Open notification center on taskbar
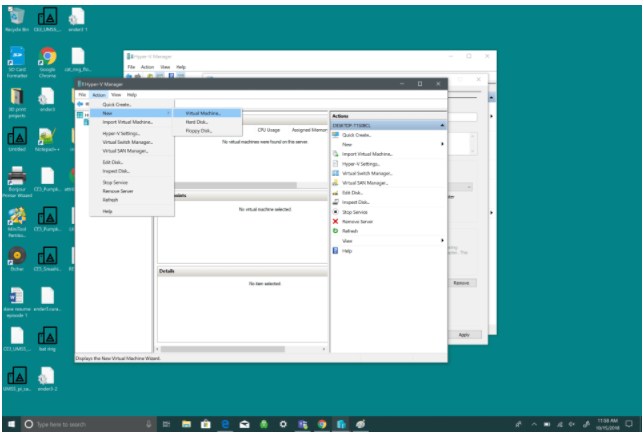The width and height of the screenshot is (644, 445). (629, 424)
